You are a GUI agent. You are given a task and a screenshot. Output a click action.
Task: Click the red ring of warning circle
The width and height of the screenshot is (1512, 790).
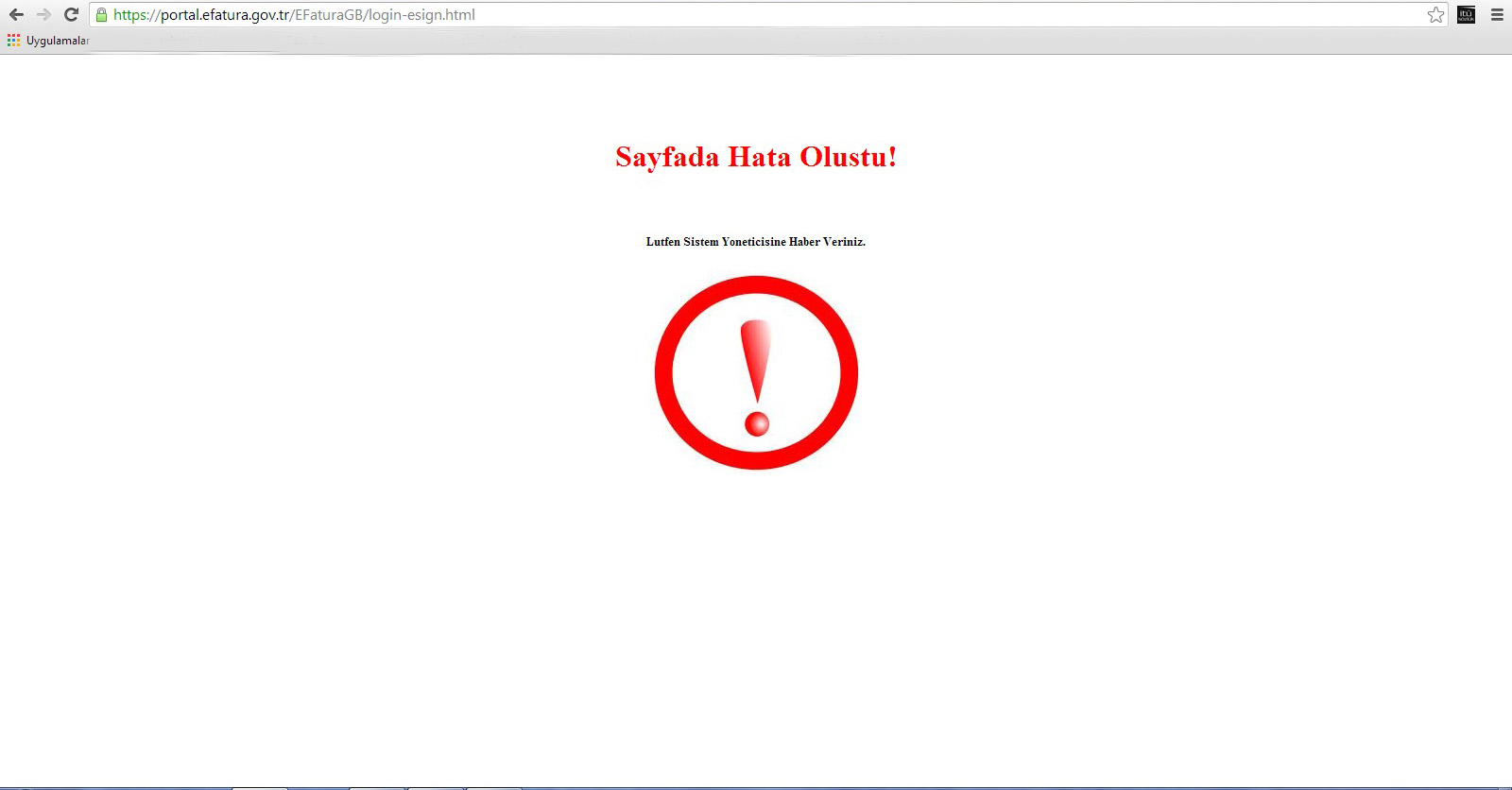click(662, 373)
